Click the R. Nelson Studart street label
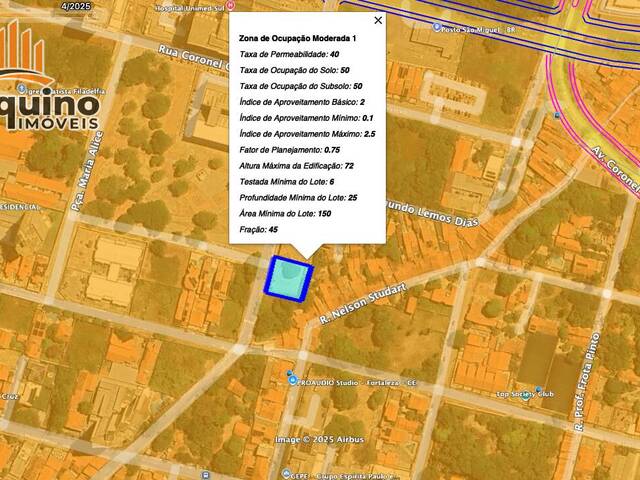Viewport: 640px width, 480px height. (363, 304)
